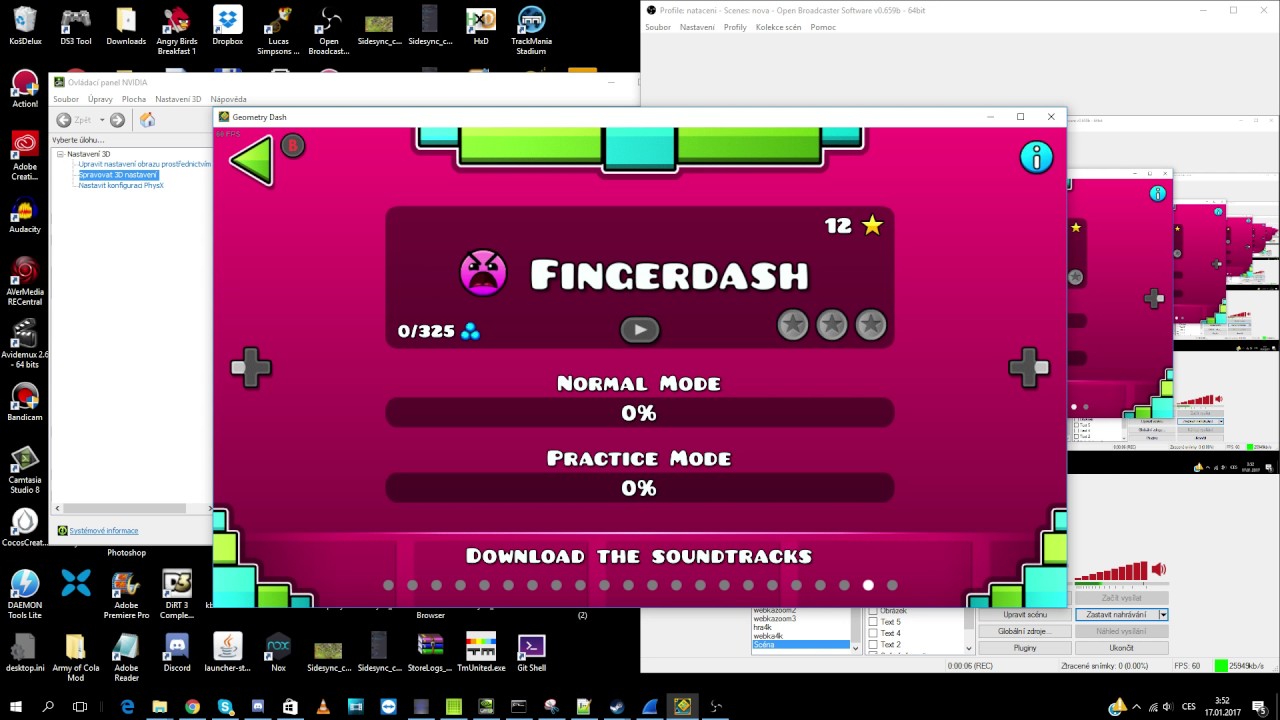The width and height of the screenshot is (1280, 720).
Task: Play the Fingerdash level
Action: [x=639, y=329]
